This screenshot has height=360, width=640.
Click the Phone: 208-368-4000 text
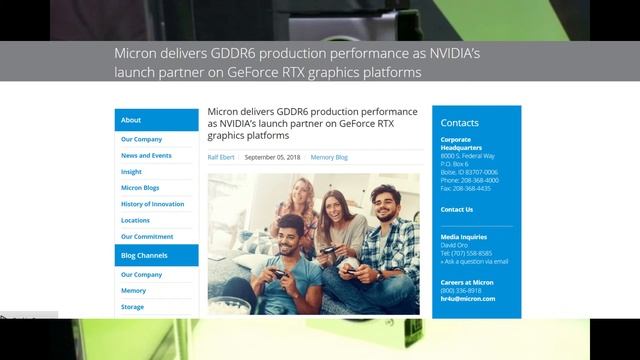click(469, 180)
